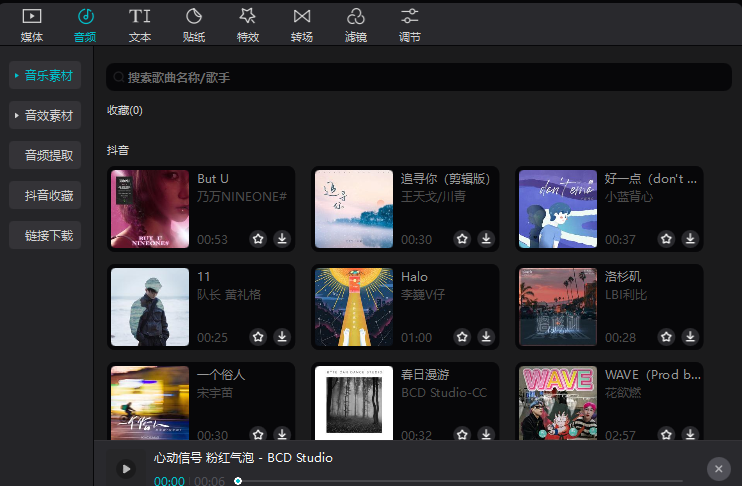The height and width of the screenshot is (486, 742).
Task: Favorite the song But U
Action: (258, 239)
